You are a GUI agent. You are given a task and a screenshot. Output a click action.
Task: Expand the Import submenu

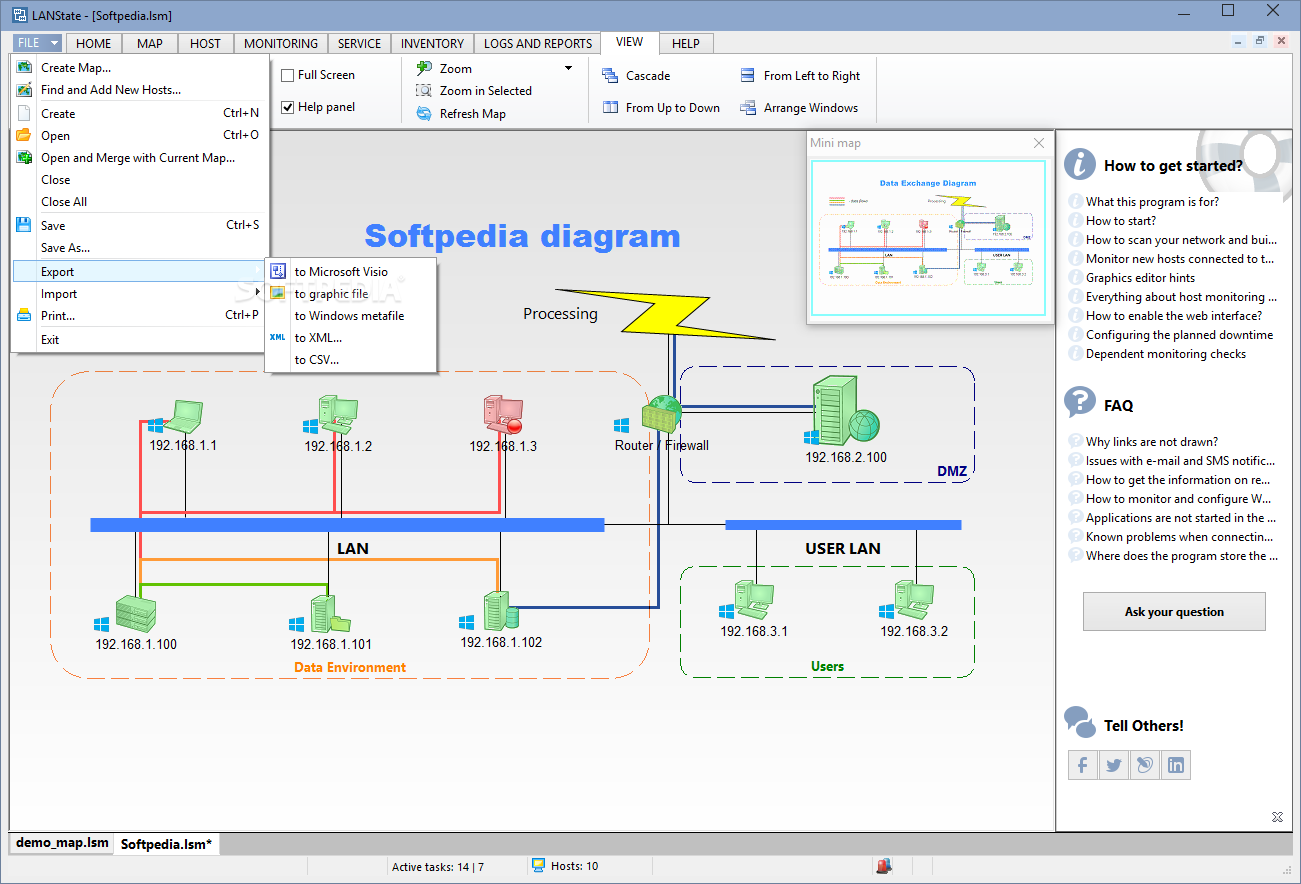click(140, 293)
